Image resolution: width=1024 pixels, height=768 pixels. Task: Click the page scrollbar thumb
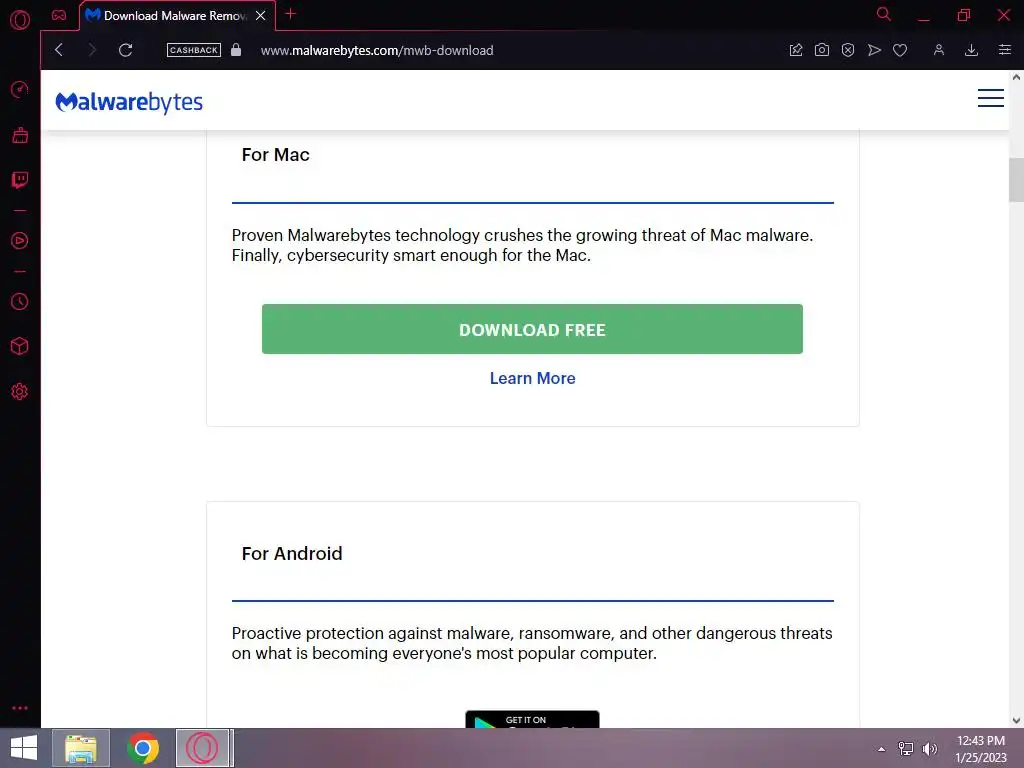1016,180
